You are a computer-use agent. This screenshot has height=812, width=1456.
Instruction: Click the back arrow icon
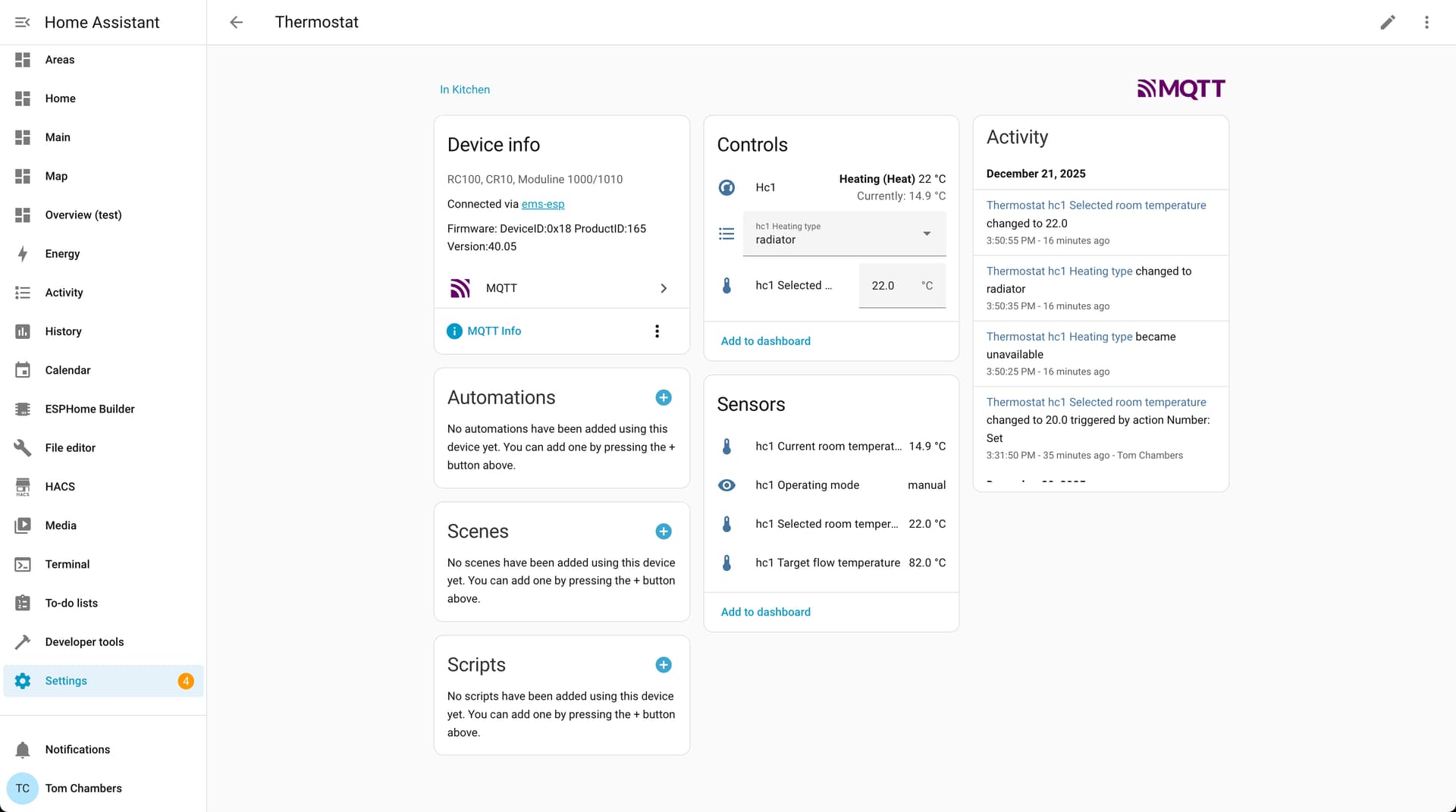pos(236,22)
